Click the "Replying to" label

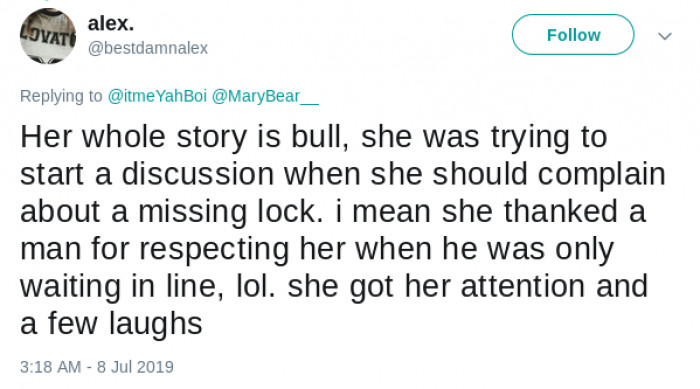(61, 96)
